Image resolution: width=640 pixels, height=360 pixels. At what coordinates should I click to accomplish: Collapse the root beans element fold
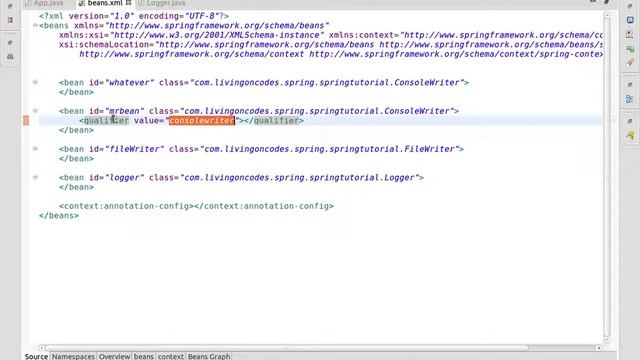(35, 25)
